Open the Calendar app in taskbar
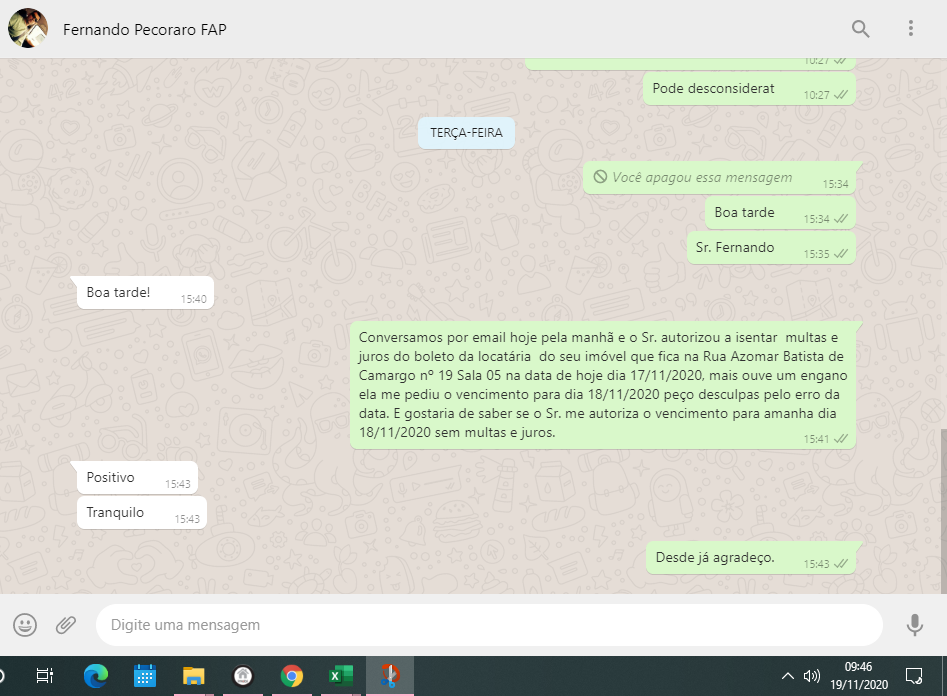This screenshot has width=947, height=696. point(145,676)
